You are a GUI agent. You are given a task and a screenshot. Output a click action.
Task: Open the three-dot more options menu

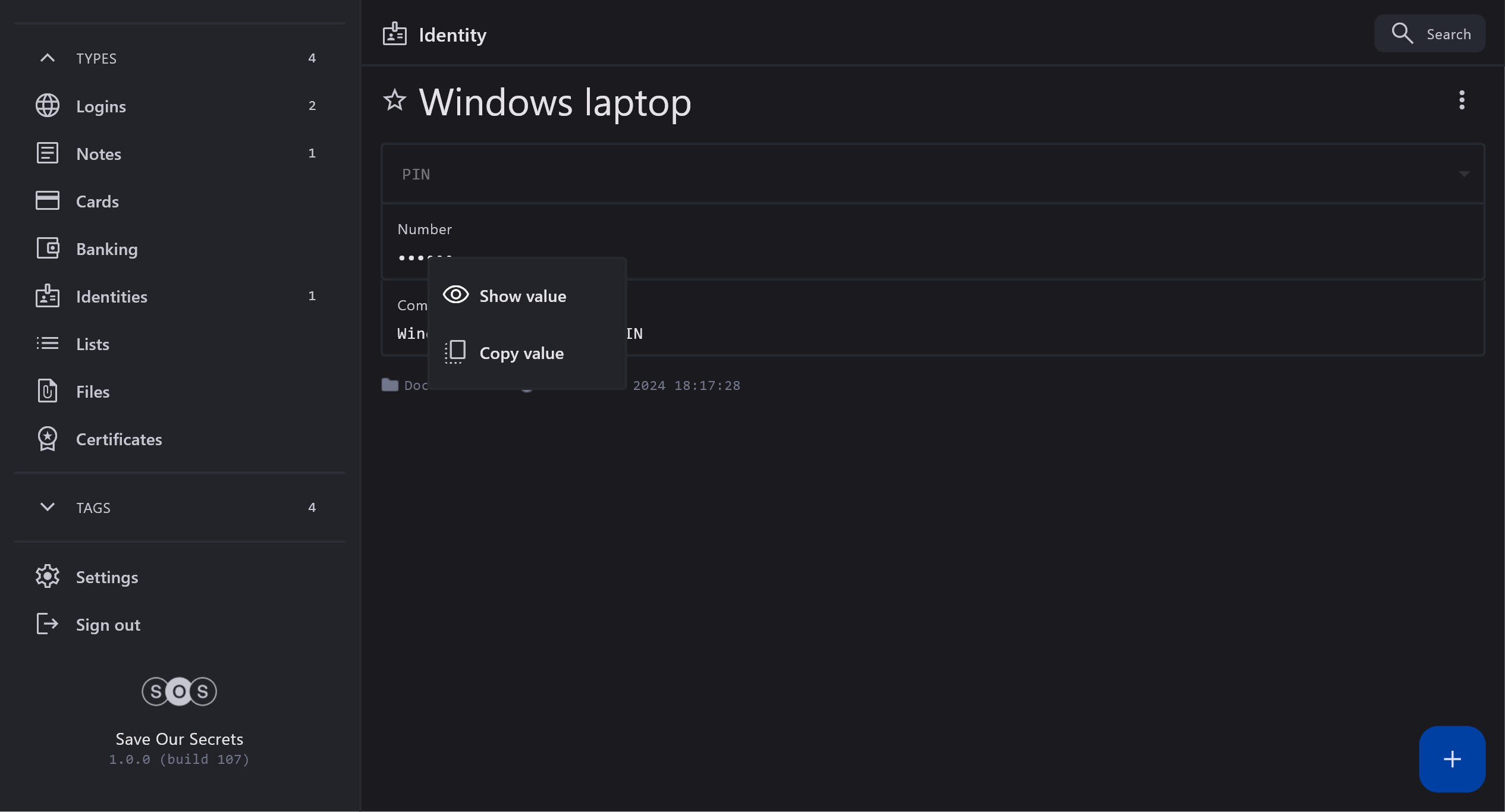1462,100
